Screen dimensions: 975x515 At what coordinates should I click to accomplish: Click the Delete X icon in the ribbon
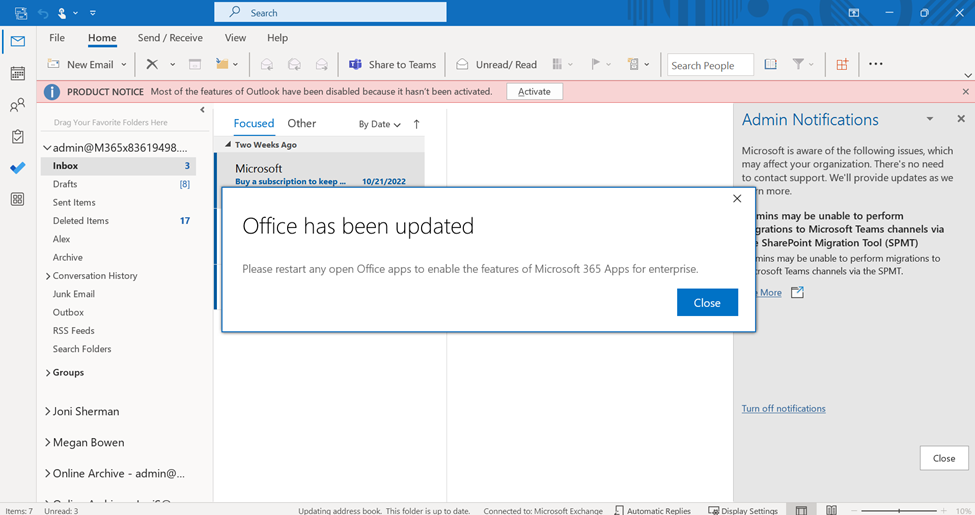152,64
